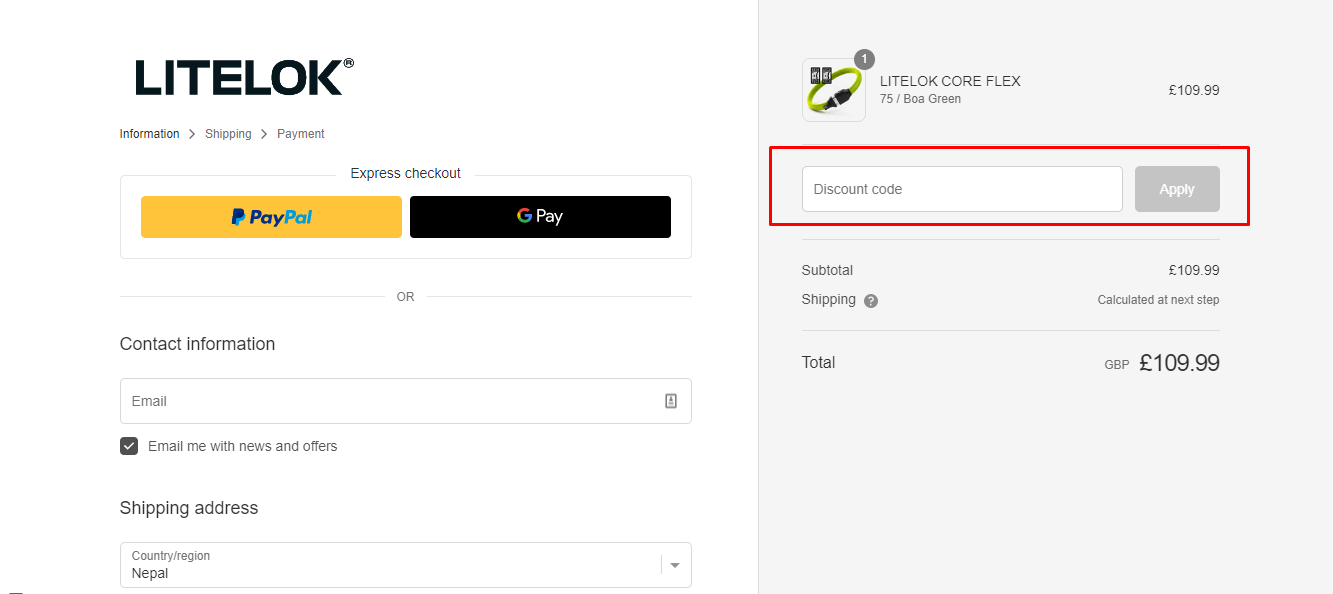Viewport: 1333px width, 594px height.
Task: Click the GBP total amount £109.99
Action: [x=1179, y=363]
